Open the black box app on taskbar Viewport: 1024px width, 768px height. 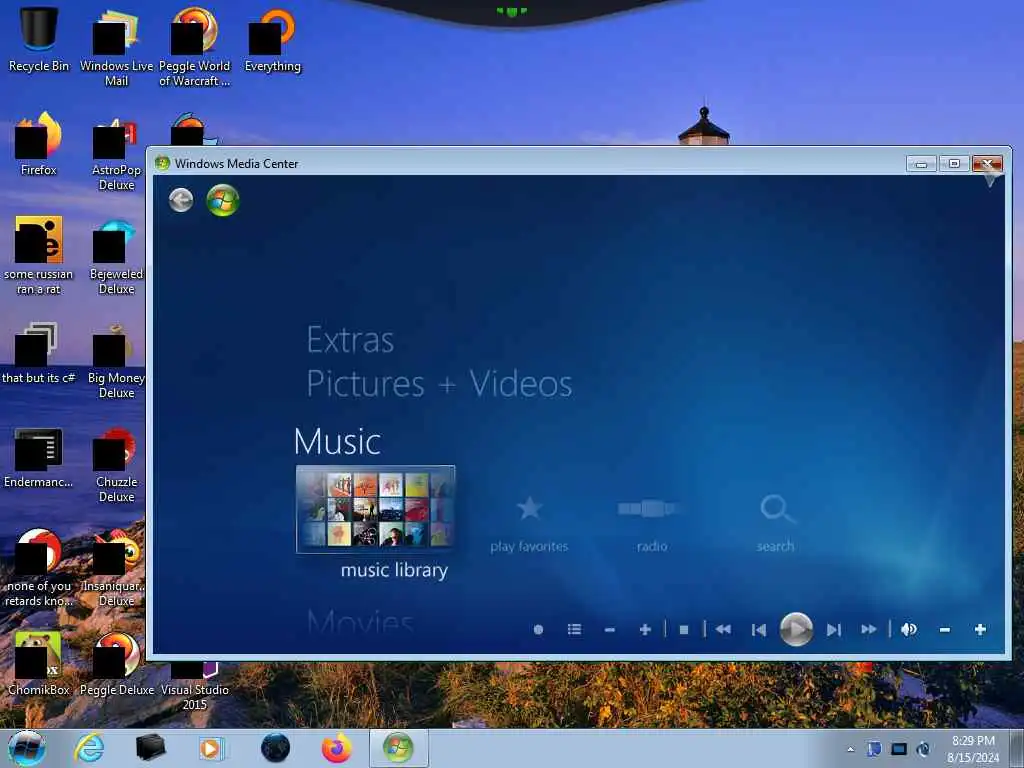[150, 748]
